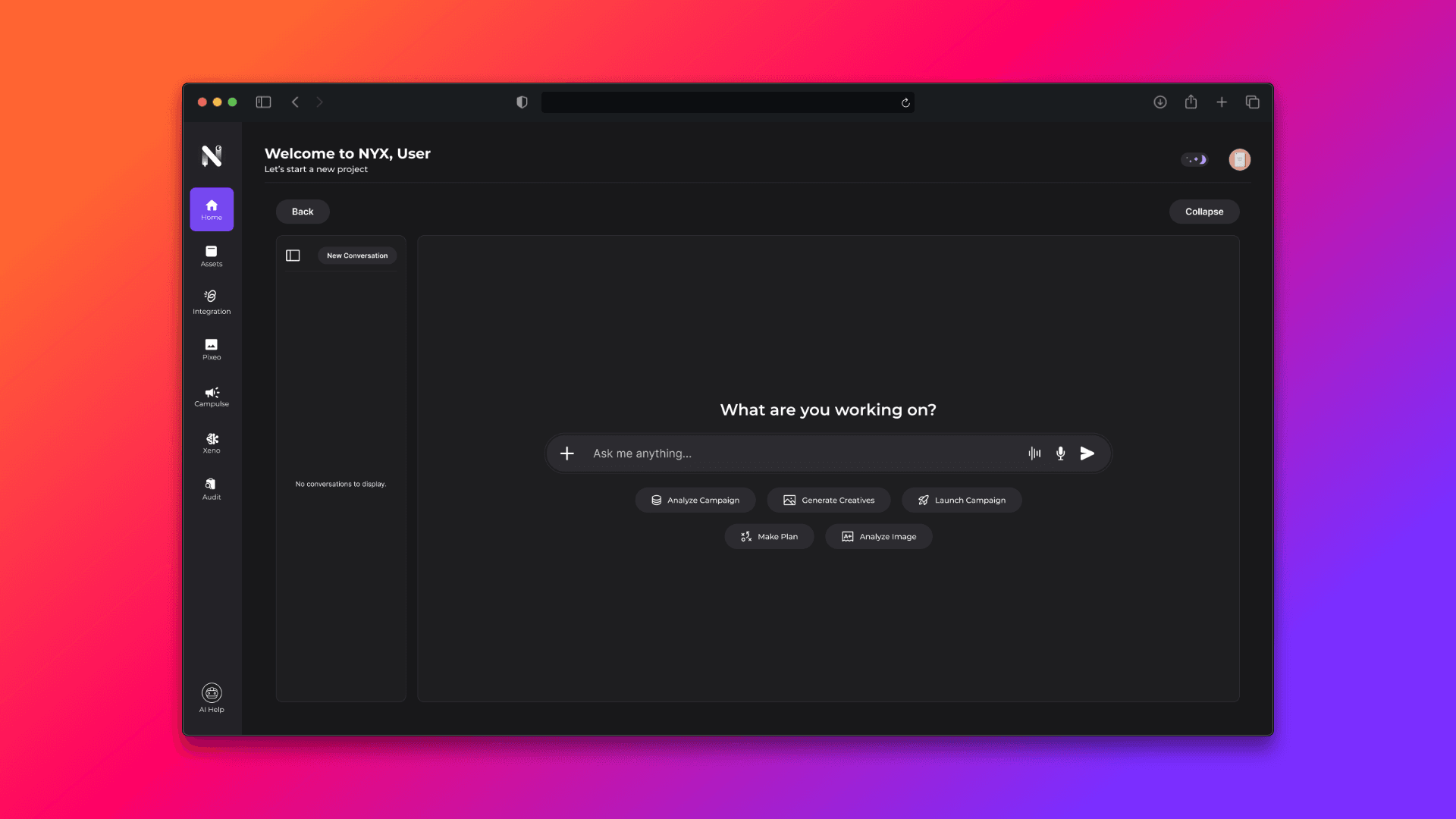Open a new browser tab with plus
Screen dimensions: 1456x819
[x=1222, y=102]
